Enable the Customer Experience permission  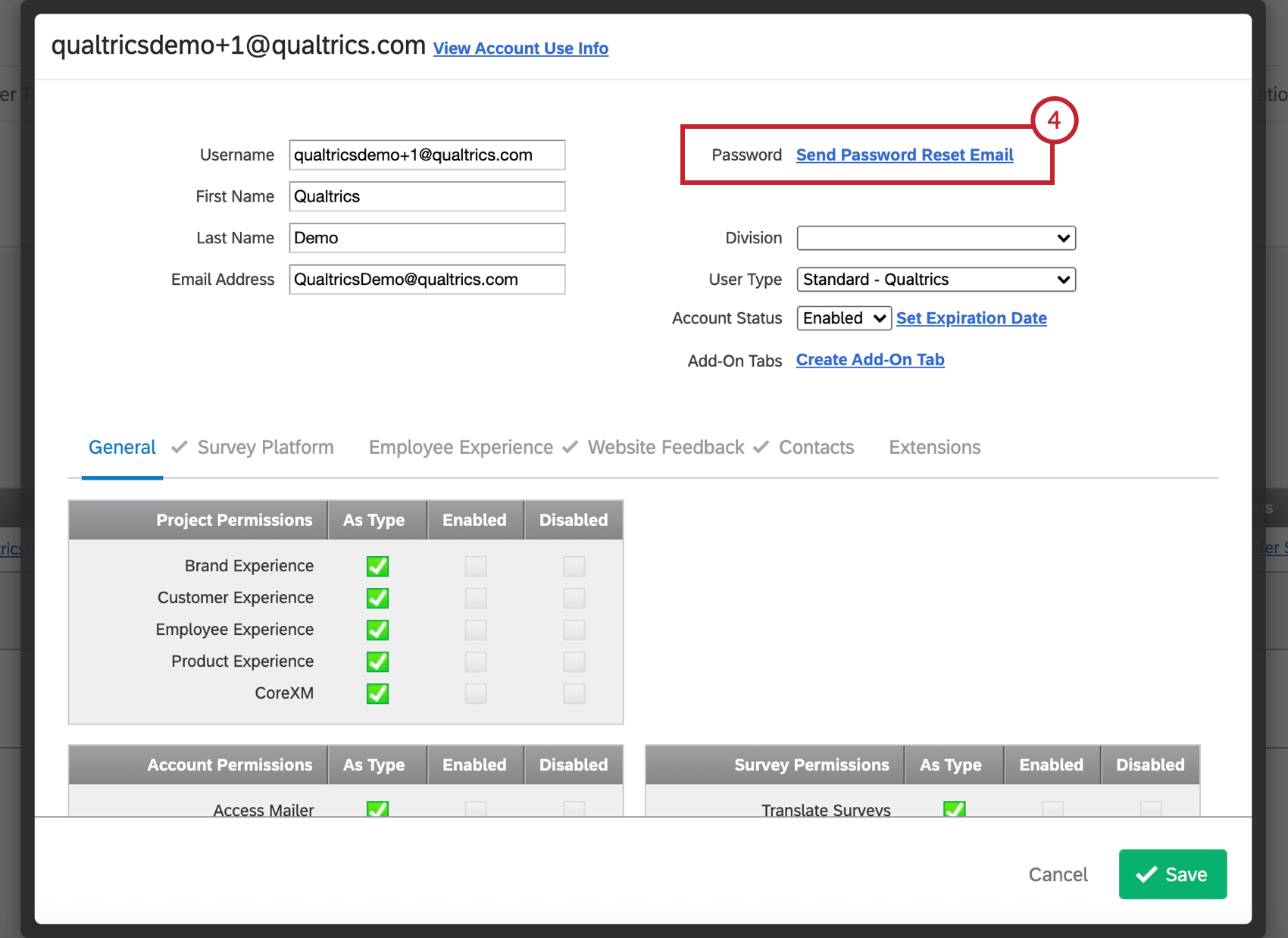tap(475, 598)
